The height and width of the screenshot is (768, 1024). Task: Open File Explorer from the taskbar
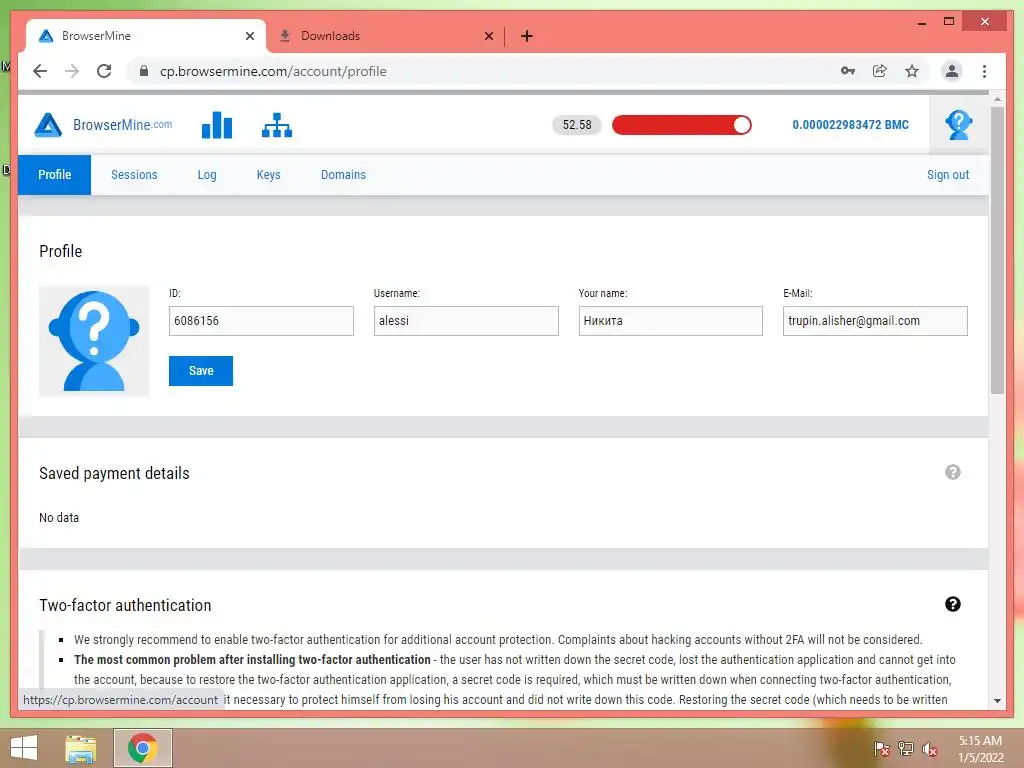(81, 748)
